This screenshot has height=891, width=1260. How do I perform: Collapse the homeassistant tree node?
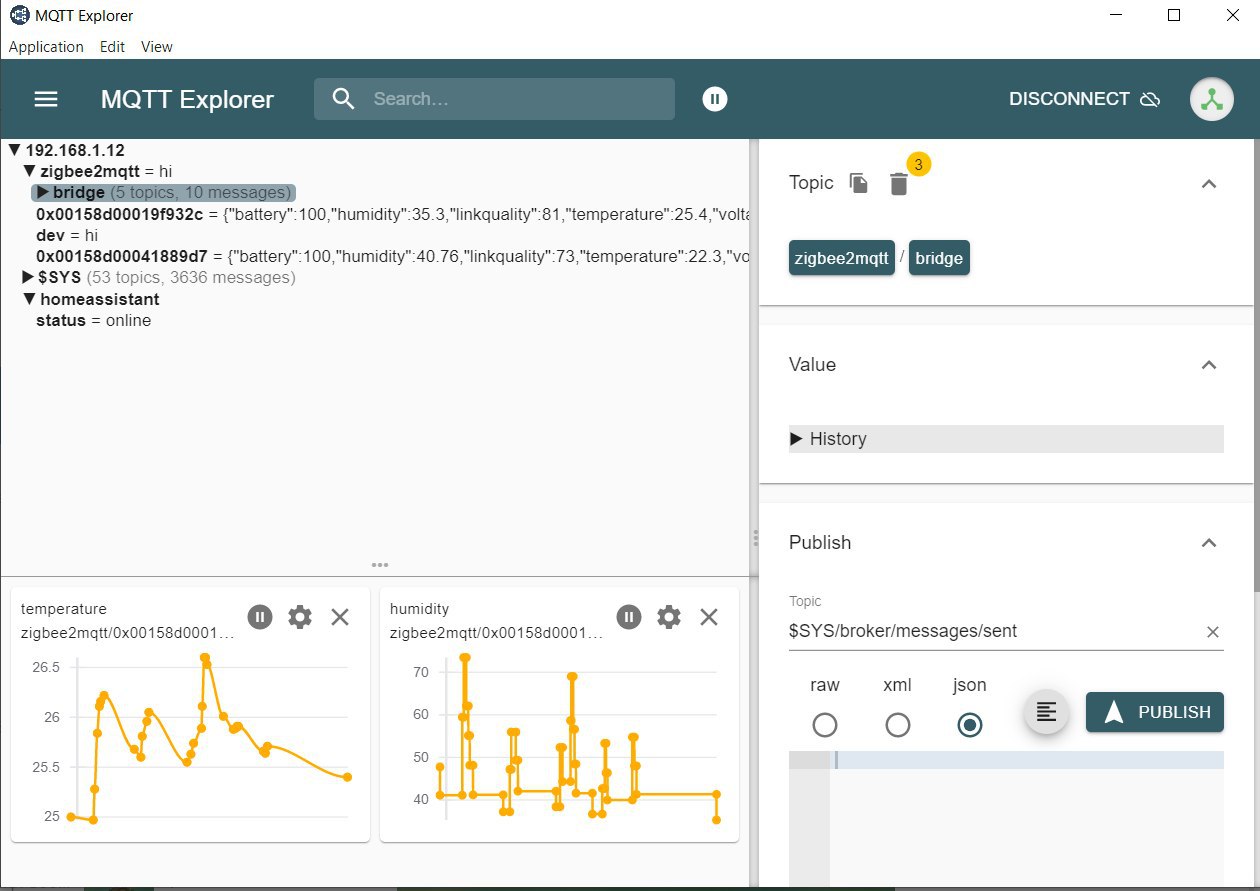click(x=29, y=298)
